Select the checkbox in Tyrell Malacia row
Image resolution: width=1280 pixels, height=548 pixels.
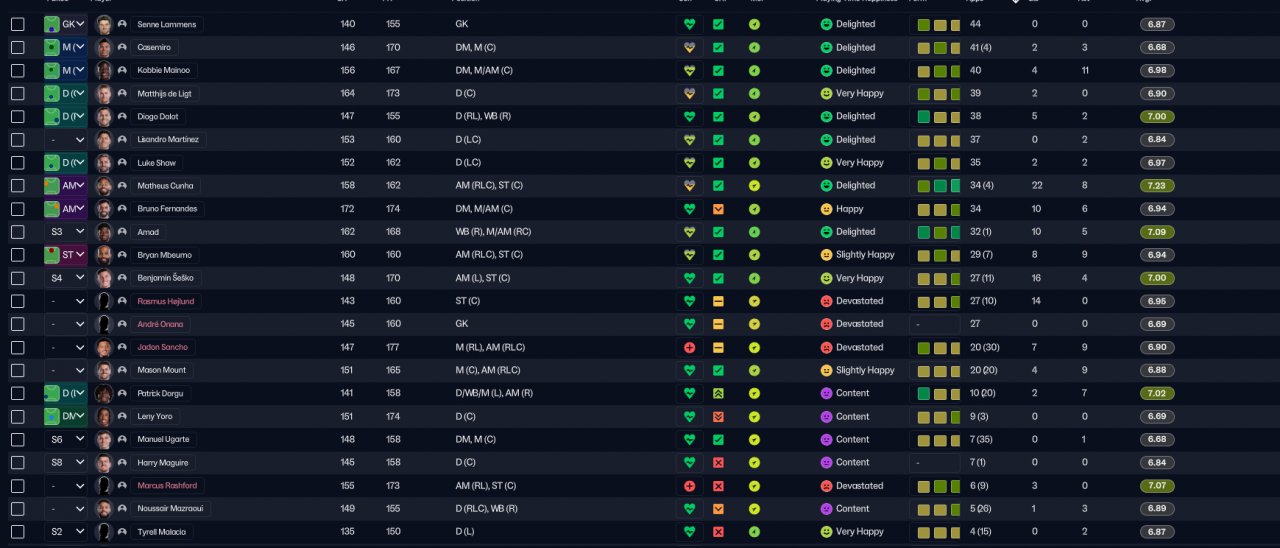pyautogui.click(x=17, y=532)
